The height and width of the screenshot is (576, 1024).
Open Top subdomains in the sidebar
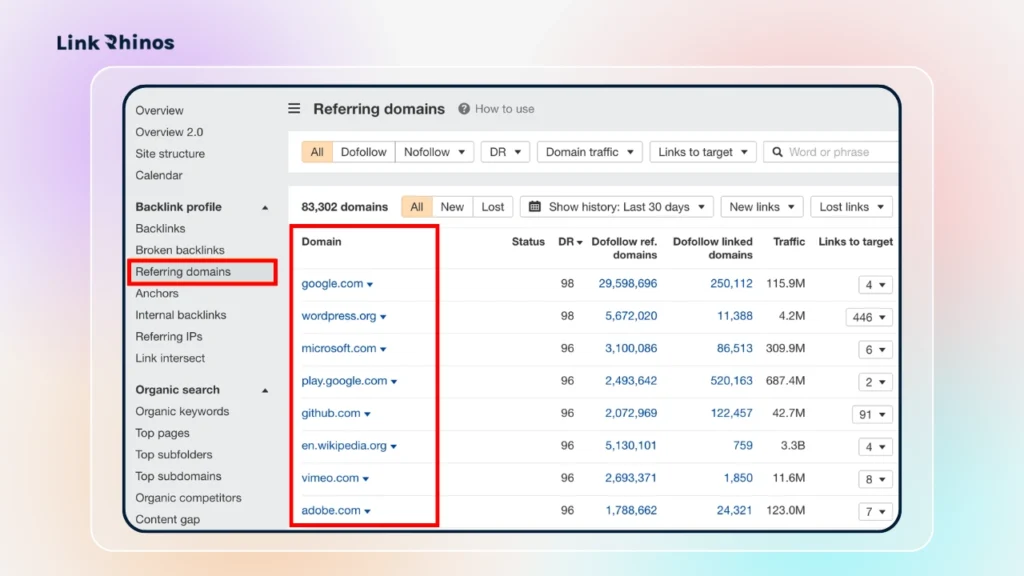click(178, 476)
